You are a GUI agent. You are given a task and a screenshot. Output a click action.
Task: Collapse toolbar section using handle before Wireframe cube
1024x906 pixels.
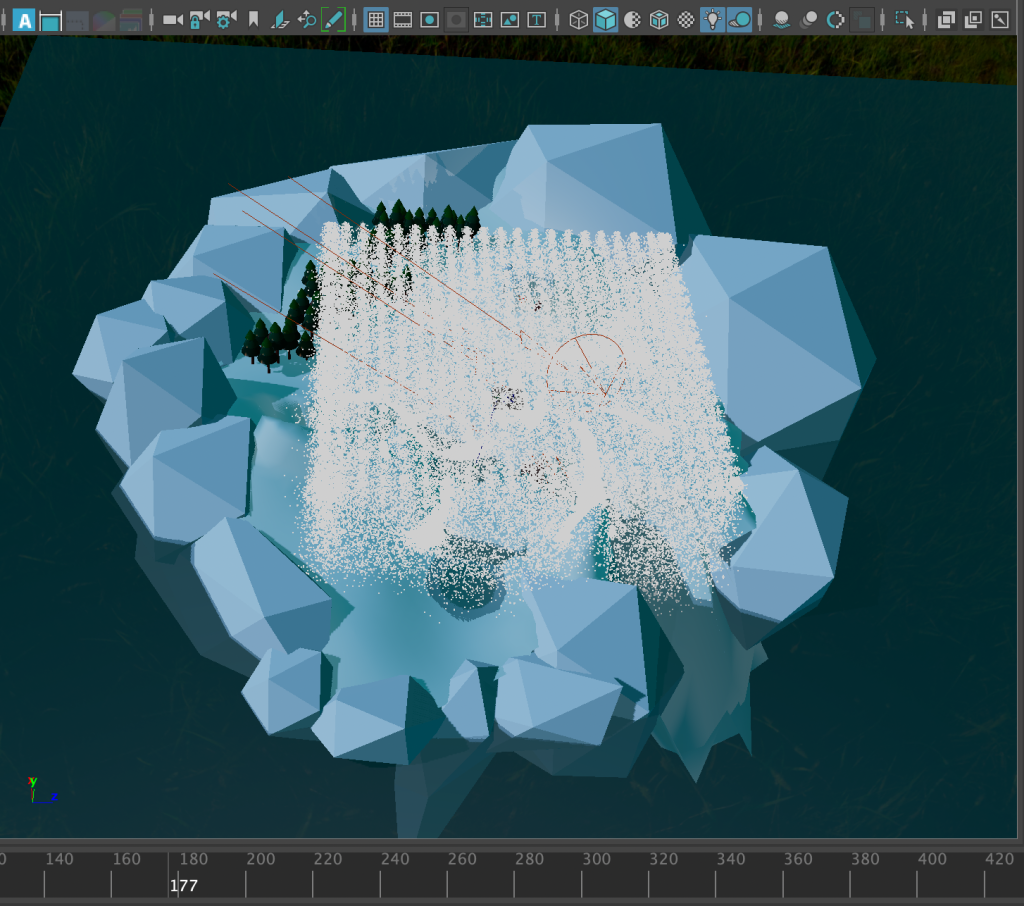pyautogui.click(x=557, y=20)
